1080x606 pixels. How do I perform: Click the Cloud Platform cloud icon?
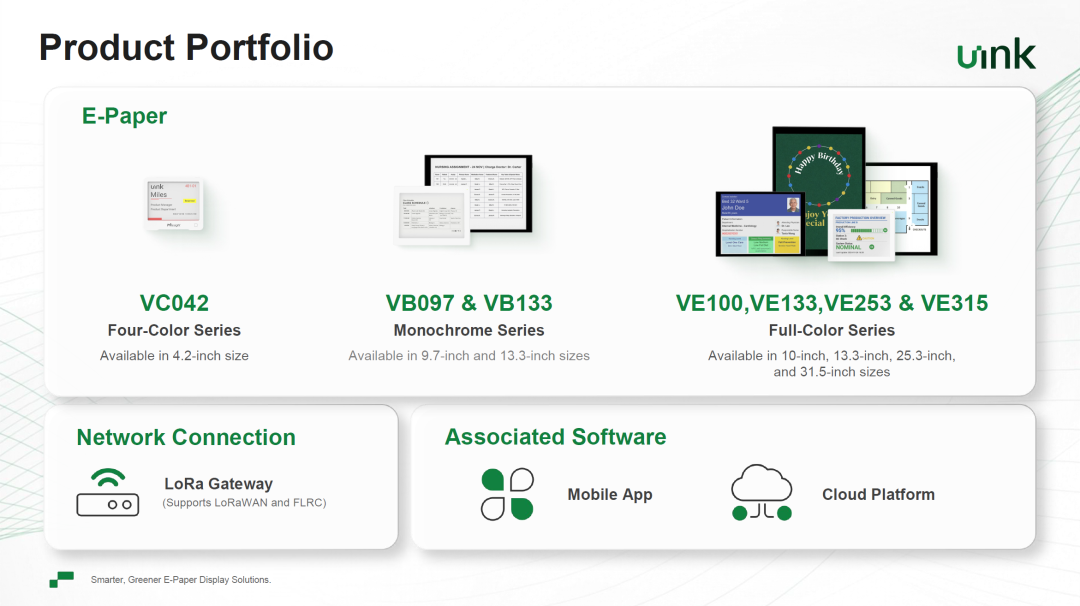[761, 493]
